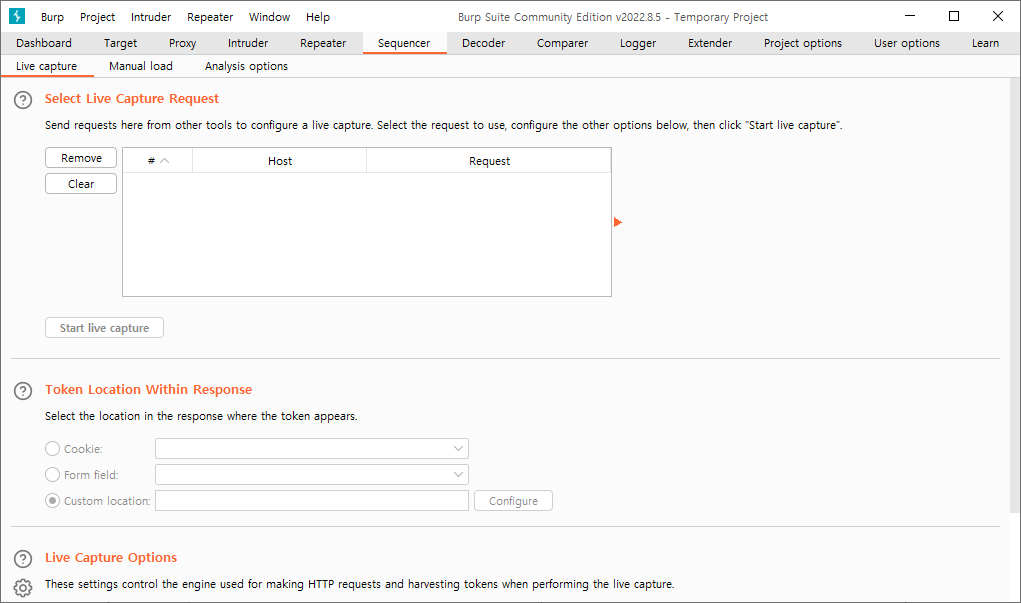Open the User options tab
The image size is (1021, 603).
[907, 43]
